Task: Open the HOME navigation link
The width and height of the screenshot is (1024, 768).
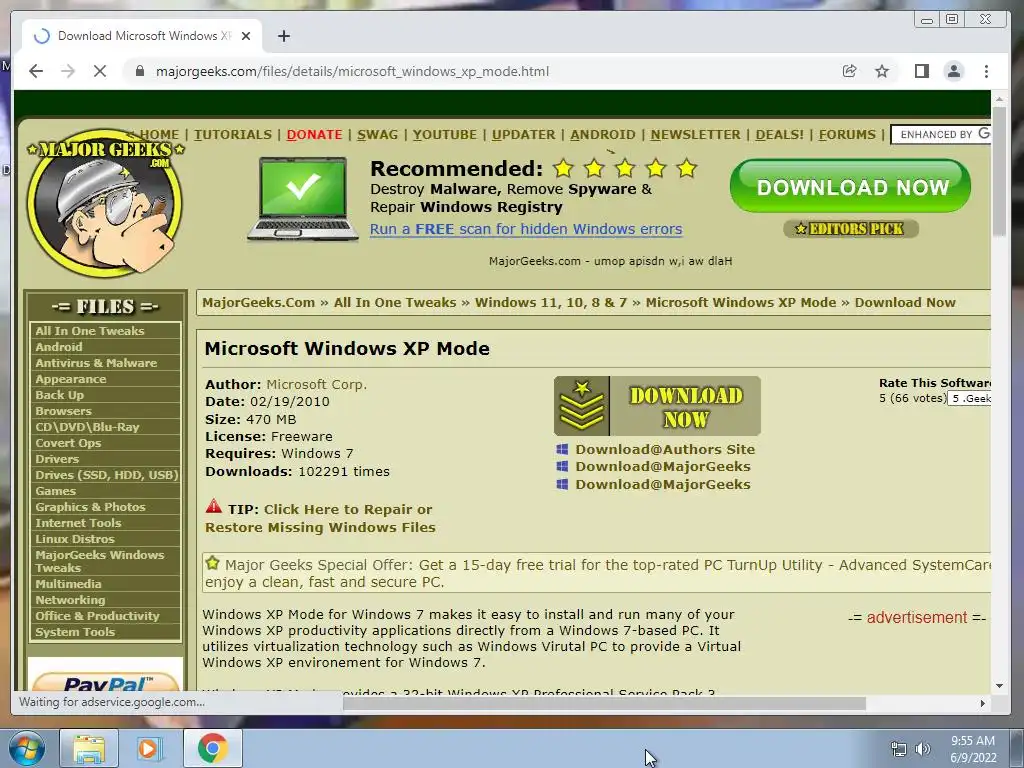Action: tap(159, 135)
